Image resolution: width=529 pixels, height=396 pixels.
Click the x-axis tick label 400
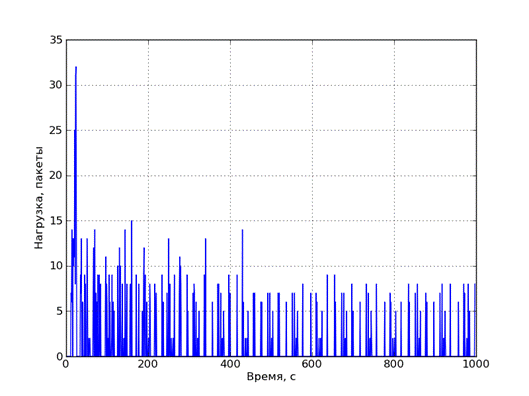pyautogui.click(x=230, y=364)
